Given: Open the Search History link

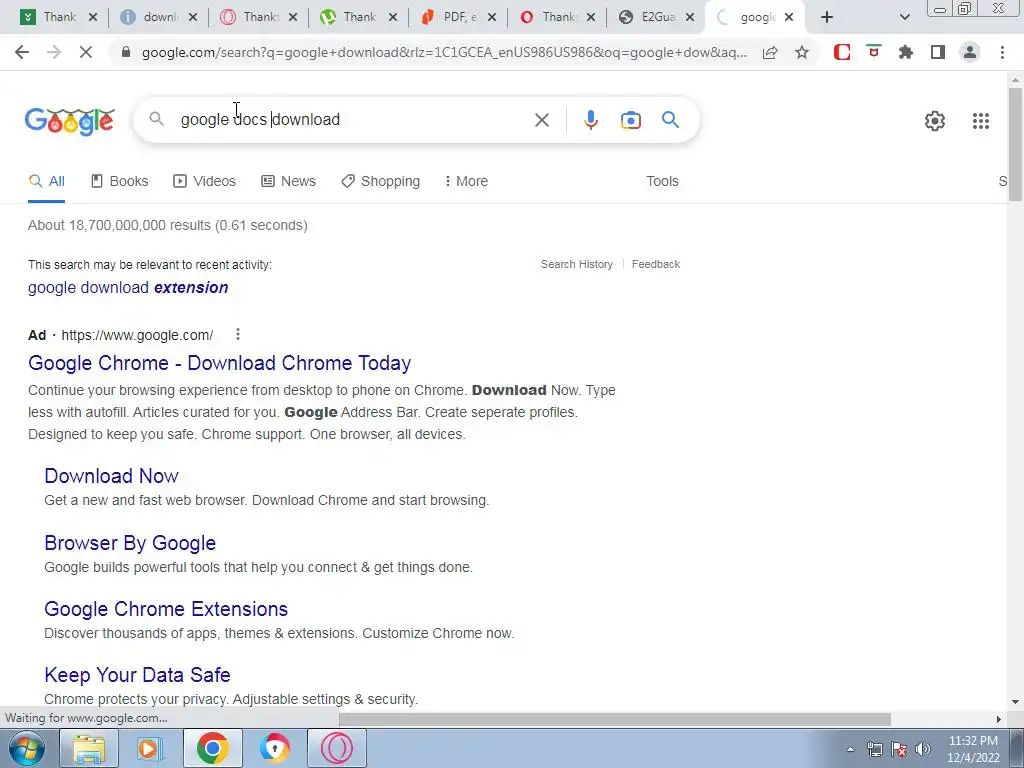Looking at the screenshot, I should [577, 264].
